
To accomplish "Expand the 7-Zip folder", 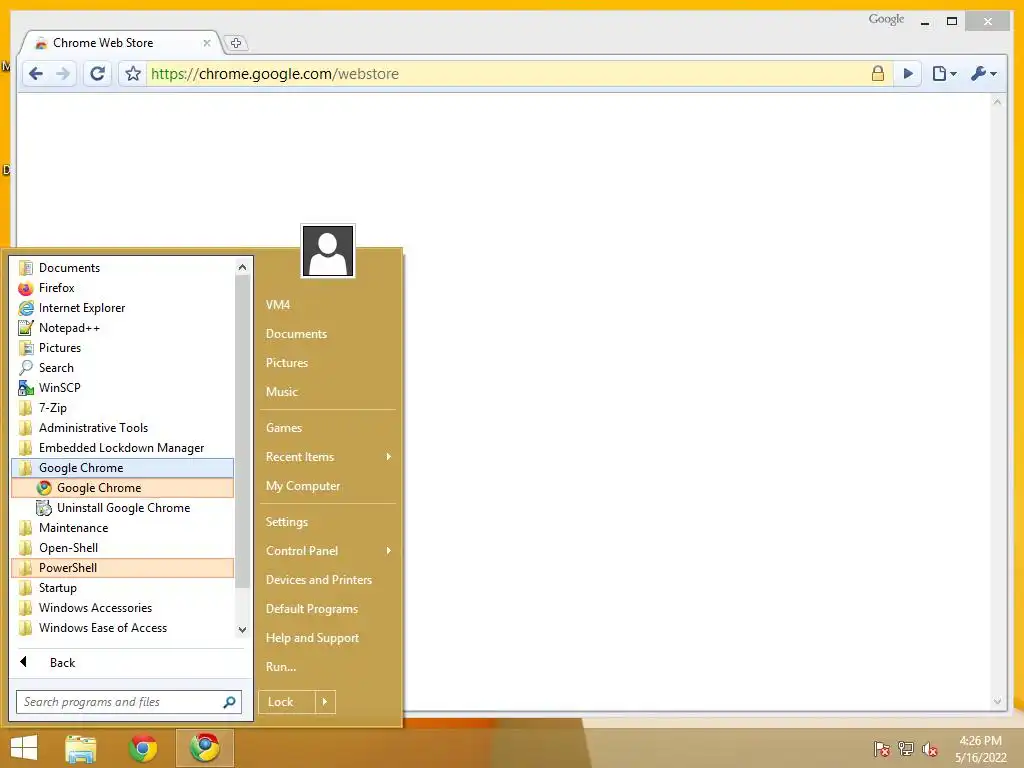I will (x=123, y=408).
